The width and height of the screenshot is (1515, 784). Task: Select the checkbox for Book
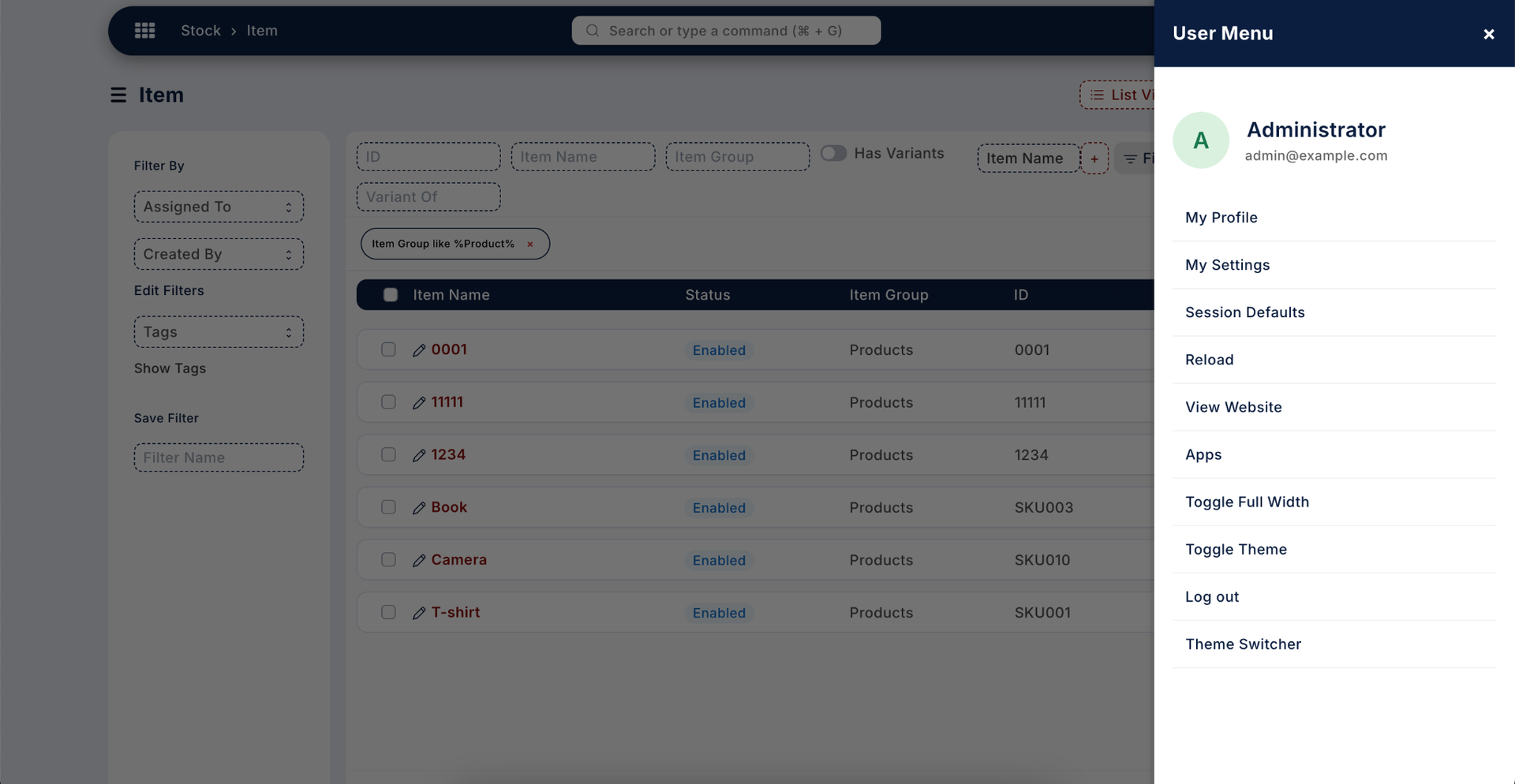(x=388, y=507)
